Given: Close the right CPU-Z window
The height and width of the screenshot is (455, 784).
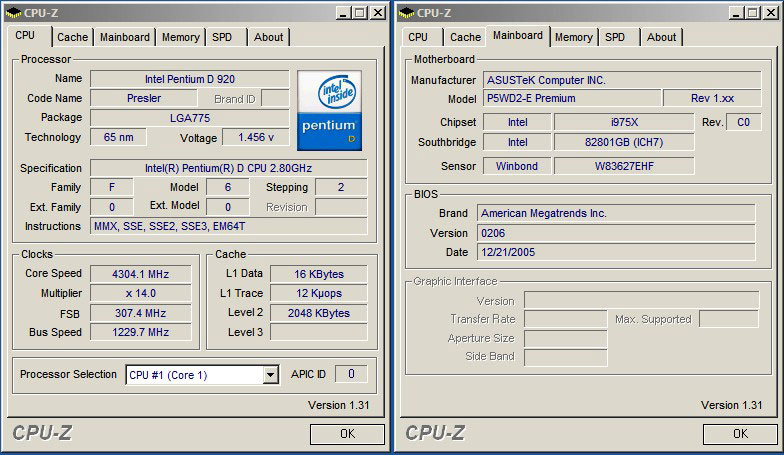Looking at the screenshot, I should [x=771, y=13].
